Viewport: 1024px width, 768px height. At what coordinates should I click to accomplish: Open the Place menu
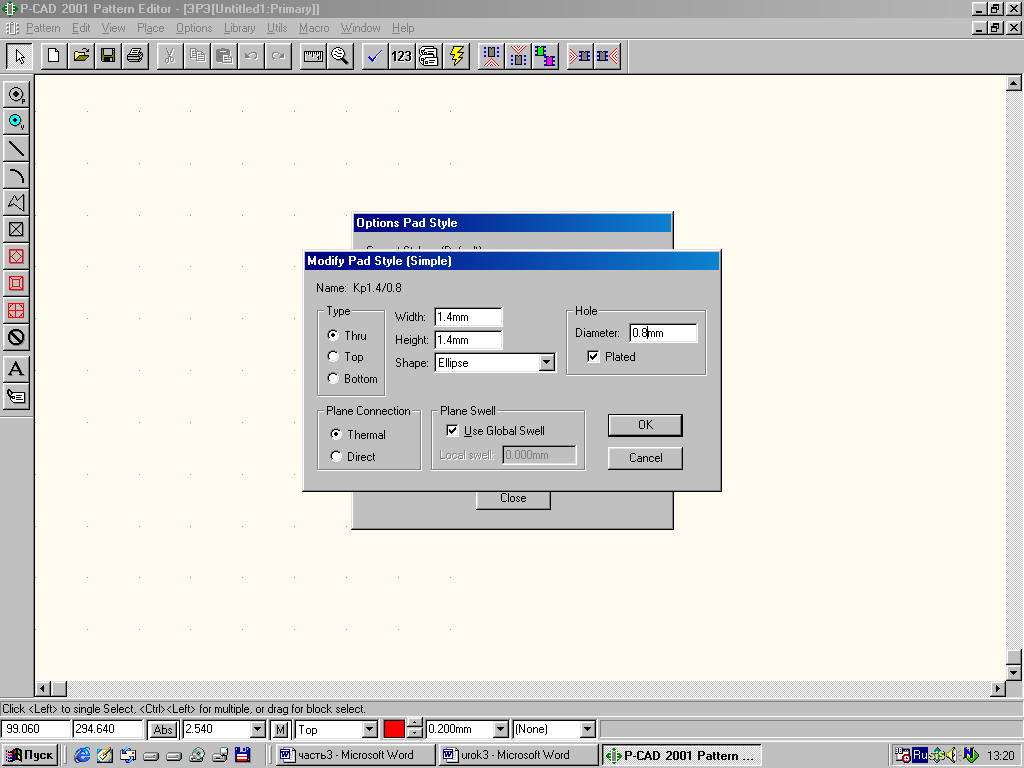[151, 28]
